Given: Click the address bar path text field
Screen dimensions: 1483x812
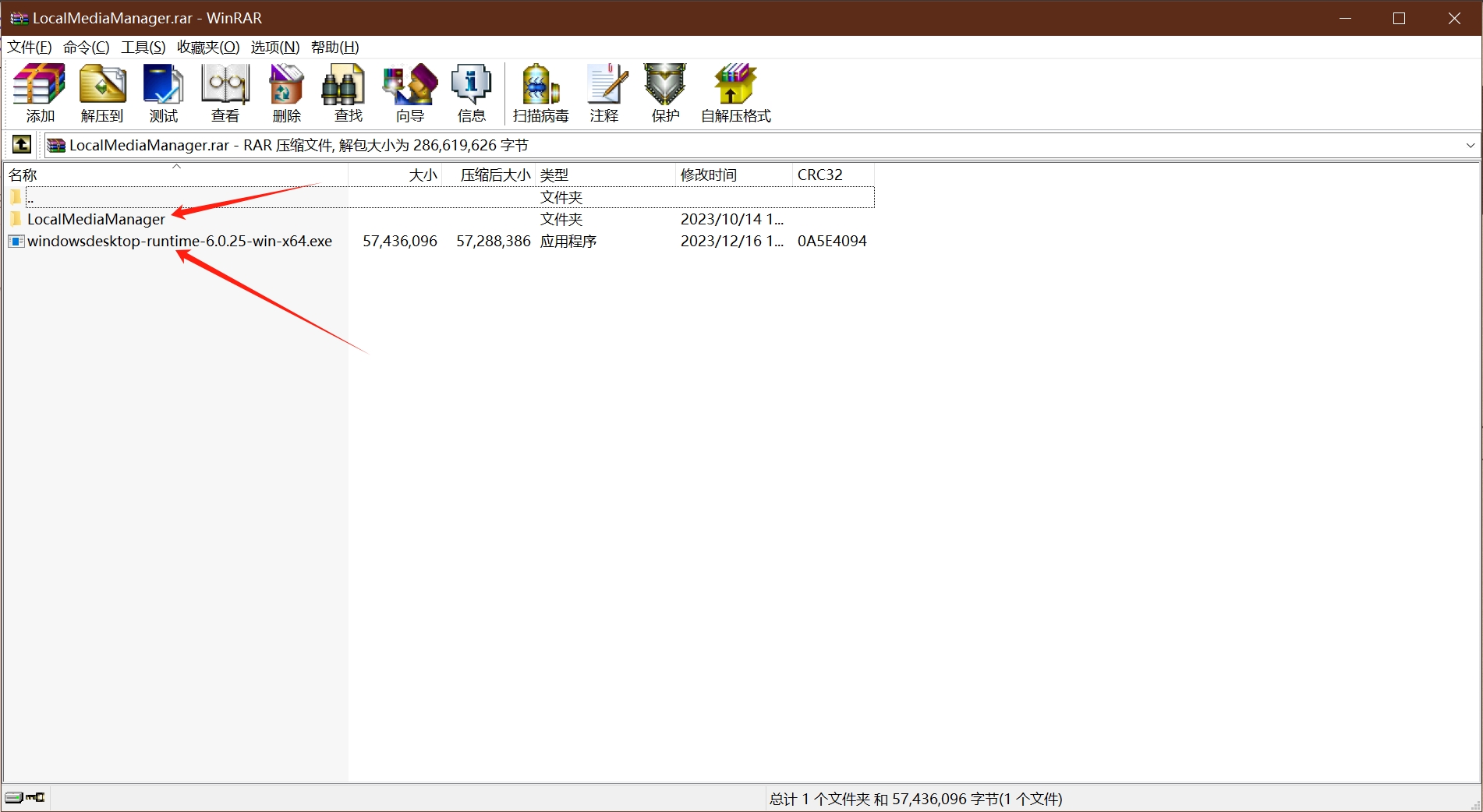Looking at the screenshot, I should click(761, 145).
